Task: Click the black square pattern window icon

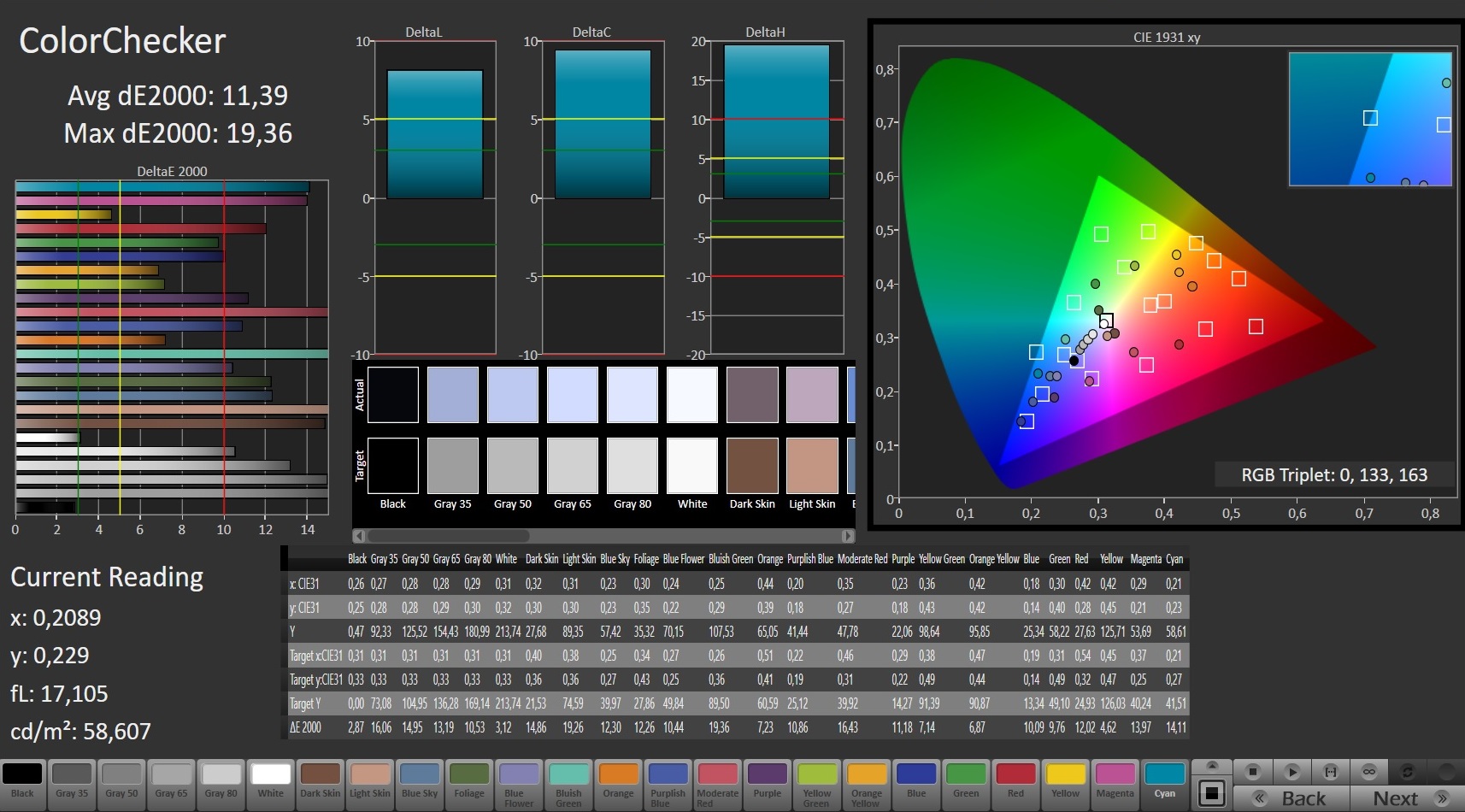Action: 1211,793
